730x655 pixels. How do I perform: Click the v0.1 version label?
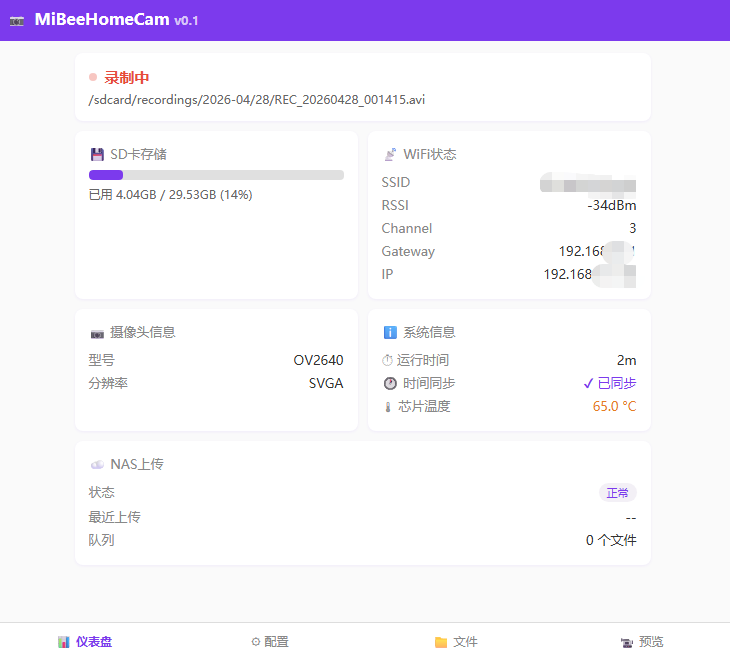click(x=186, y=21)
